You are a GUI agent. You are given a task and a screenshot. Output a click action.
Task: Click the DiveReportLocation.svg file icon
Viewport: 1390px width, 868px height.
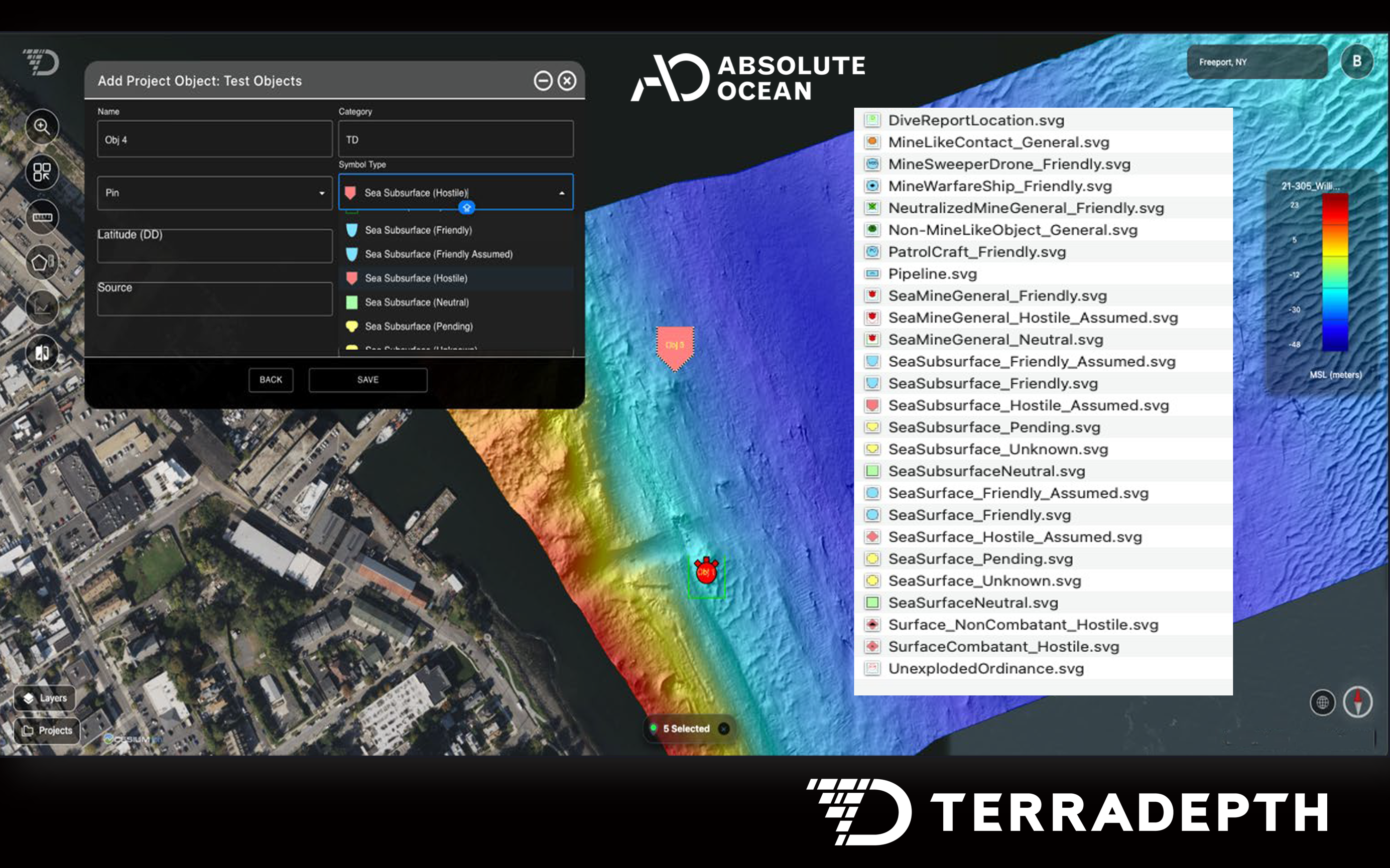click(x=872, y=120)
